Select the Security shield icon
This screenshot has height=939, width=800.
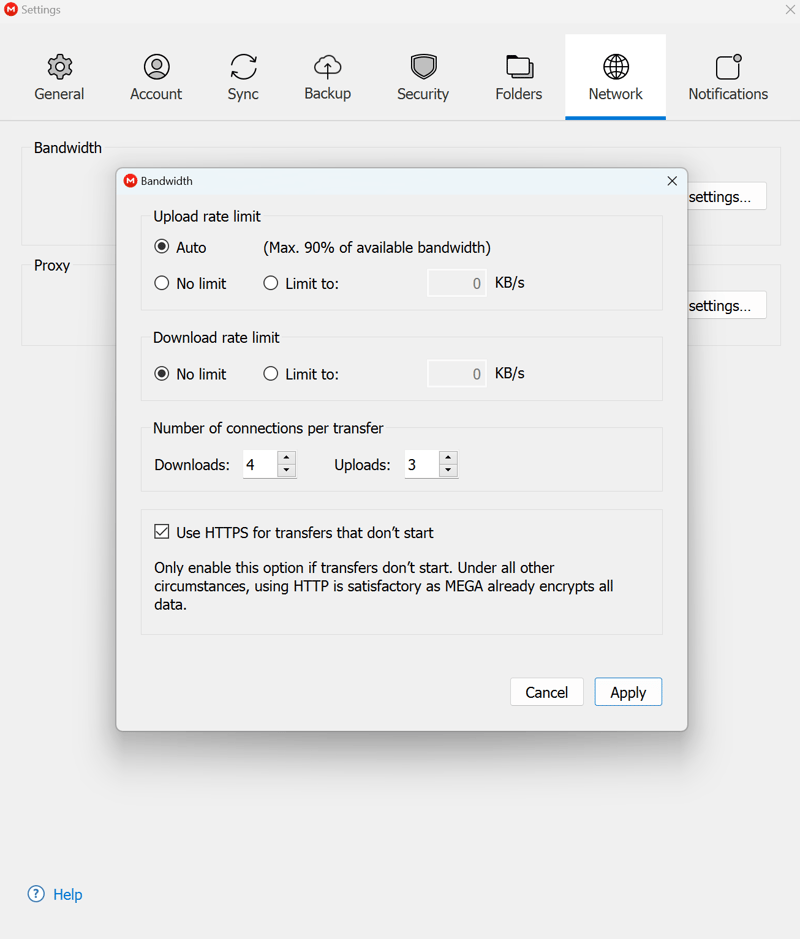423,67
